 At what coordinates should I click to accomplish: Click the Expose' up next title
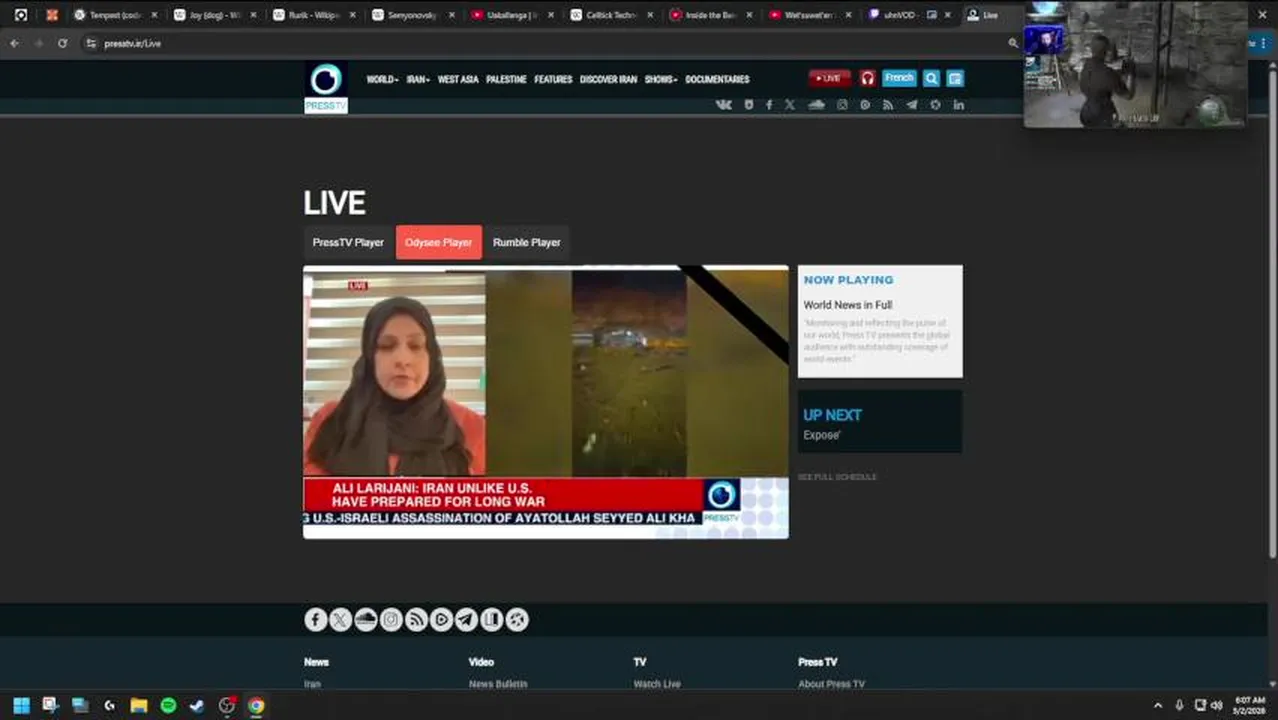click(x=822, y=435)
